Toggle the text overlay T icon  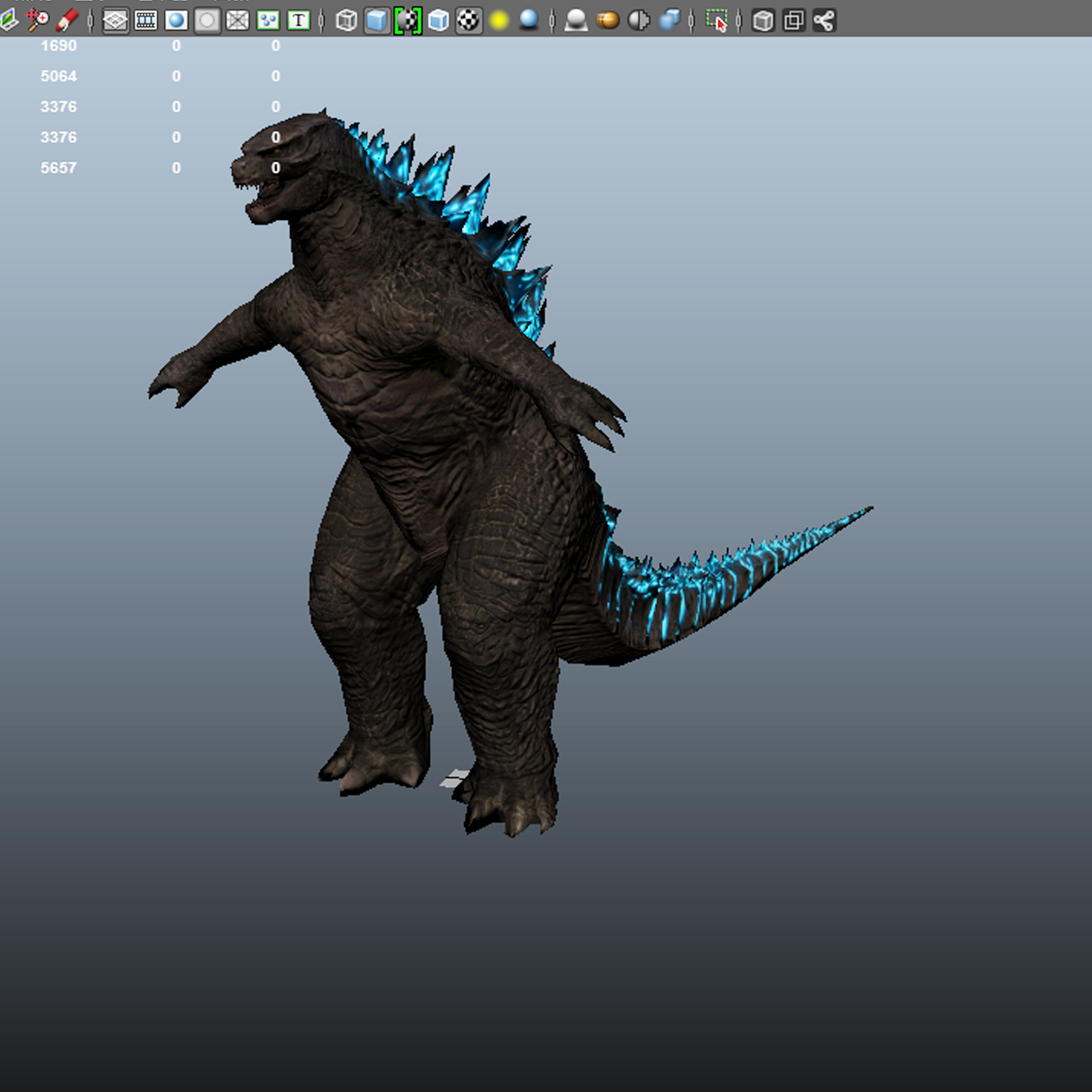coord(298,21)
